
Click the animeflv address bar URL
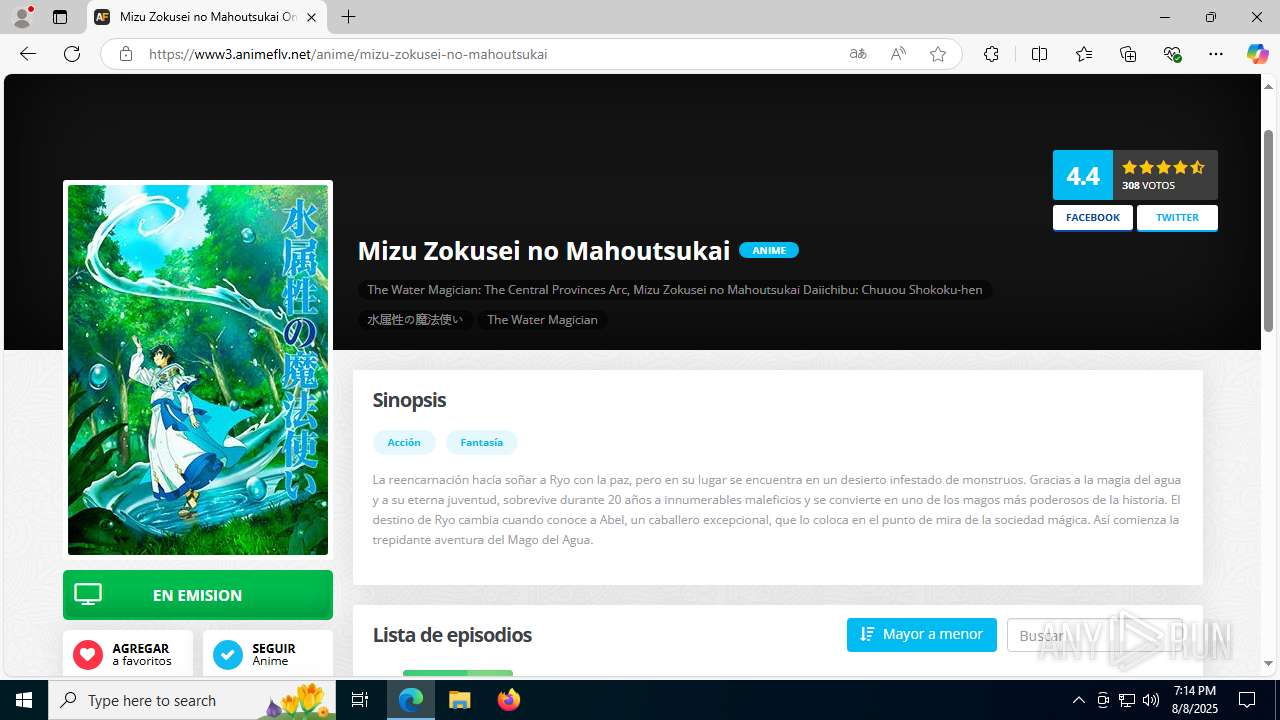pyautogui.click(x=348, y=54)
